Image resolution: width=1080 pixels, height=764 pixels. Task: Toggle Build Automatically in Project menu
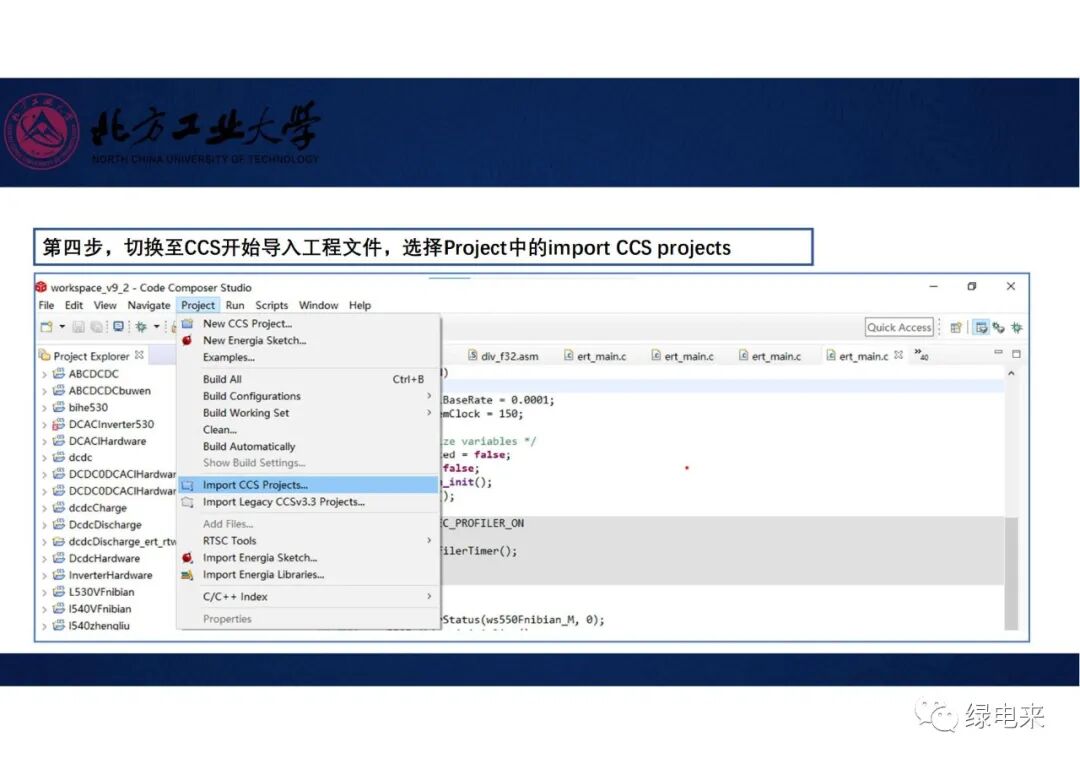tap(249, 446)
